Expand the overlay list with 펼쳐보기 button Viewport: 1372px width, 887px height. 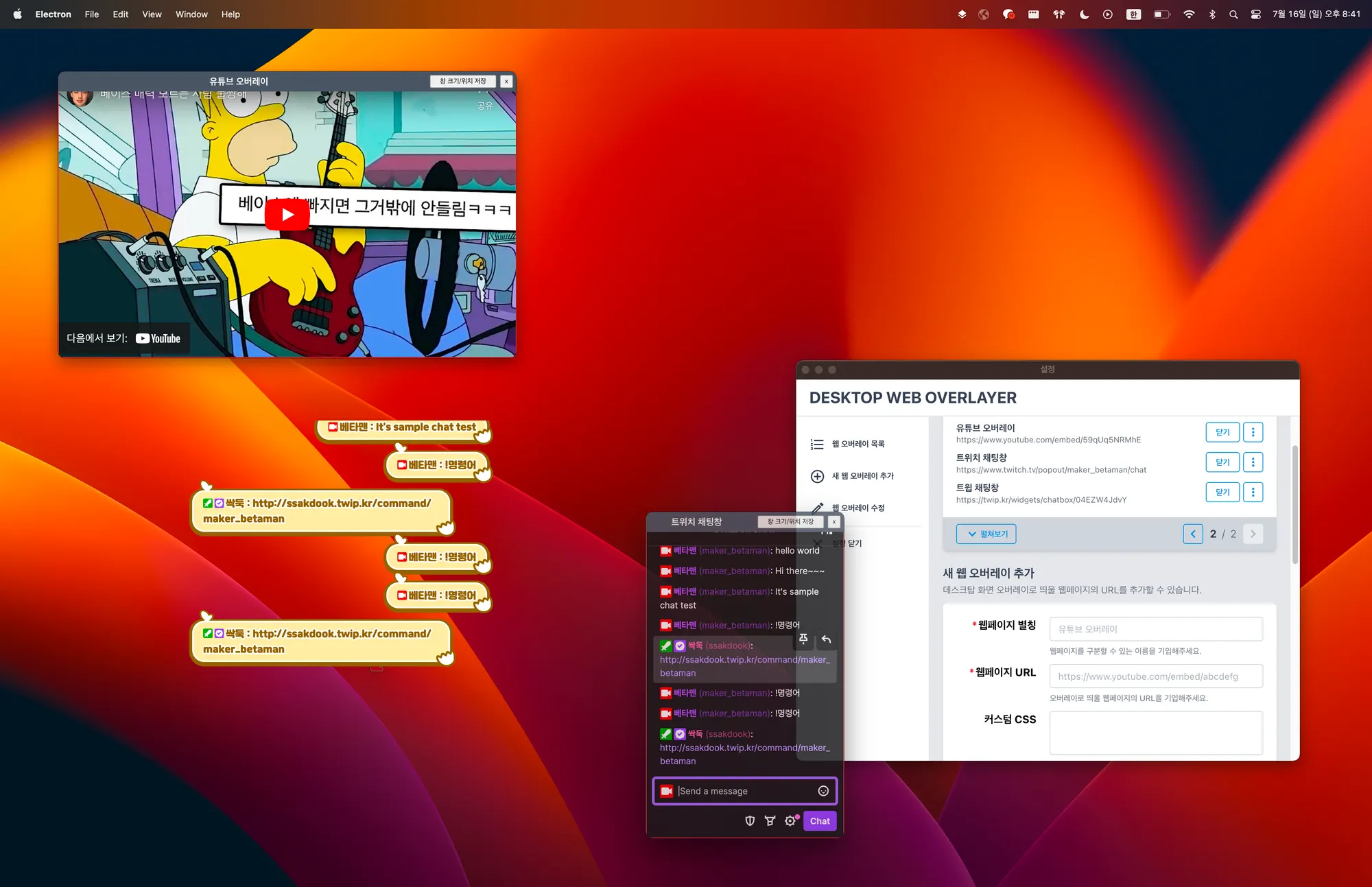pyautogui.click(x=986, y=534)
